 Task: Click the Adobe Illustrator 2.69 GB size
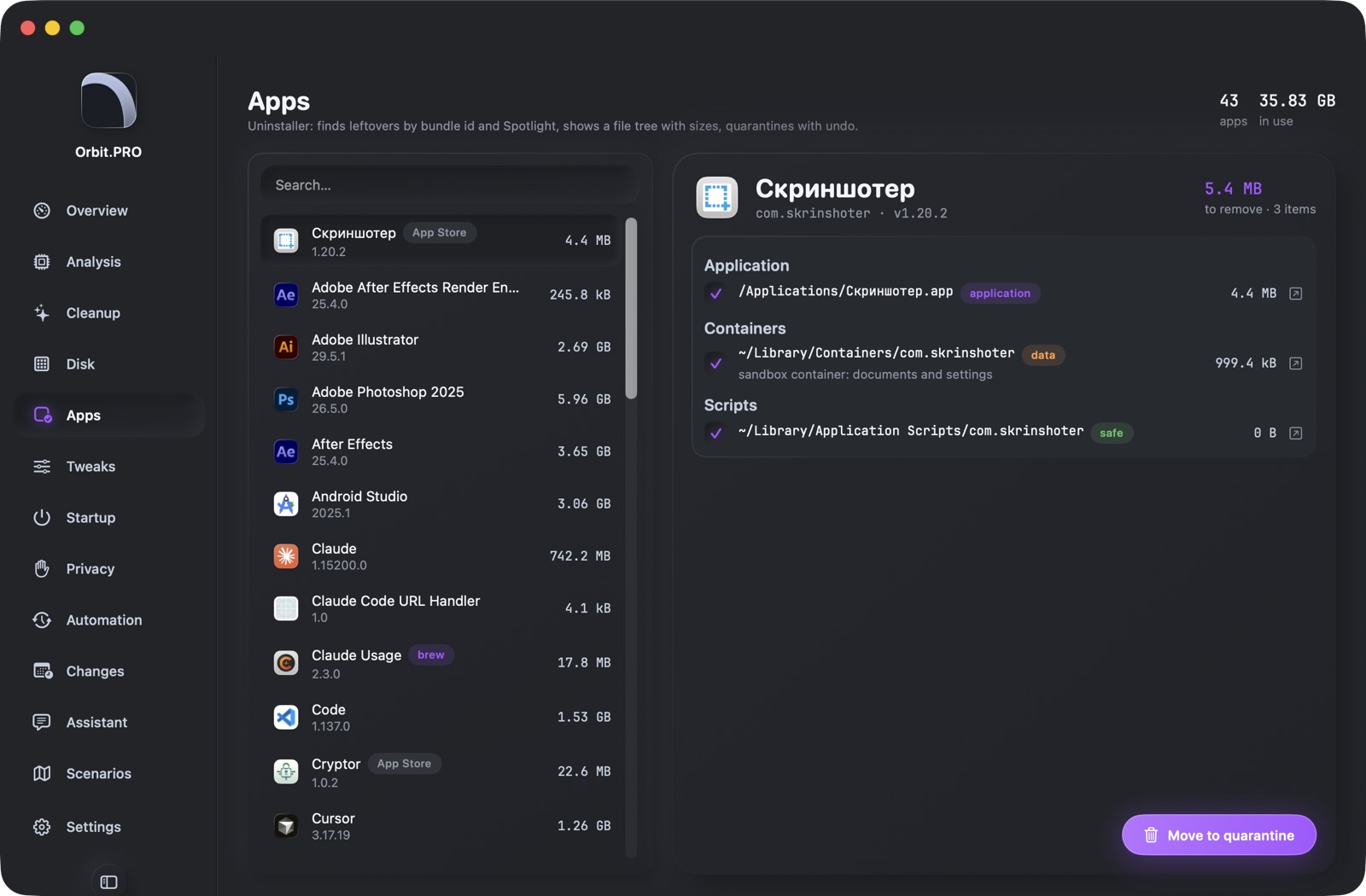(584, 347)
